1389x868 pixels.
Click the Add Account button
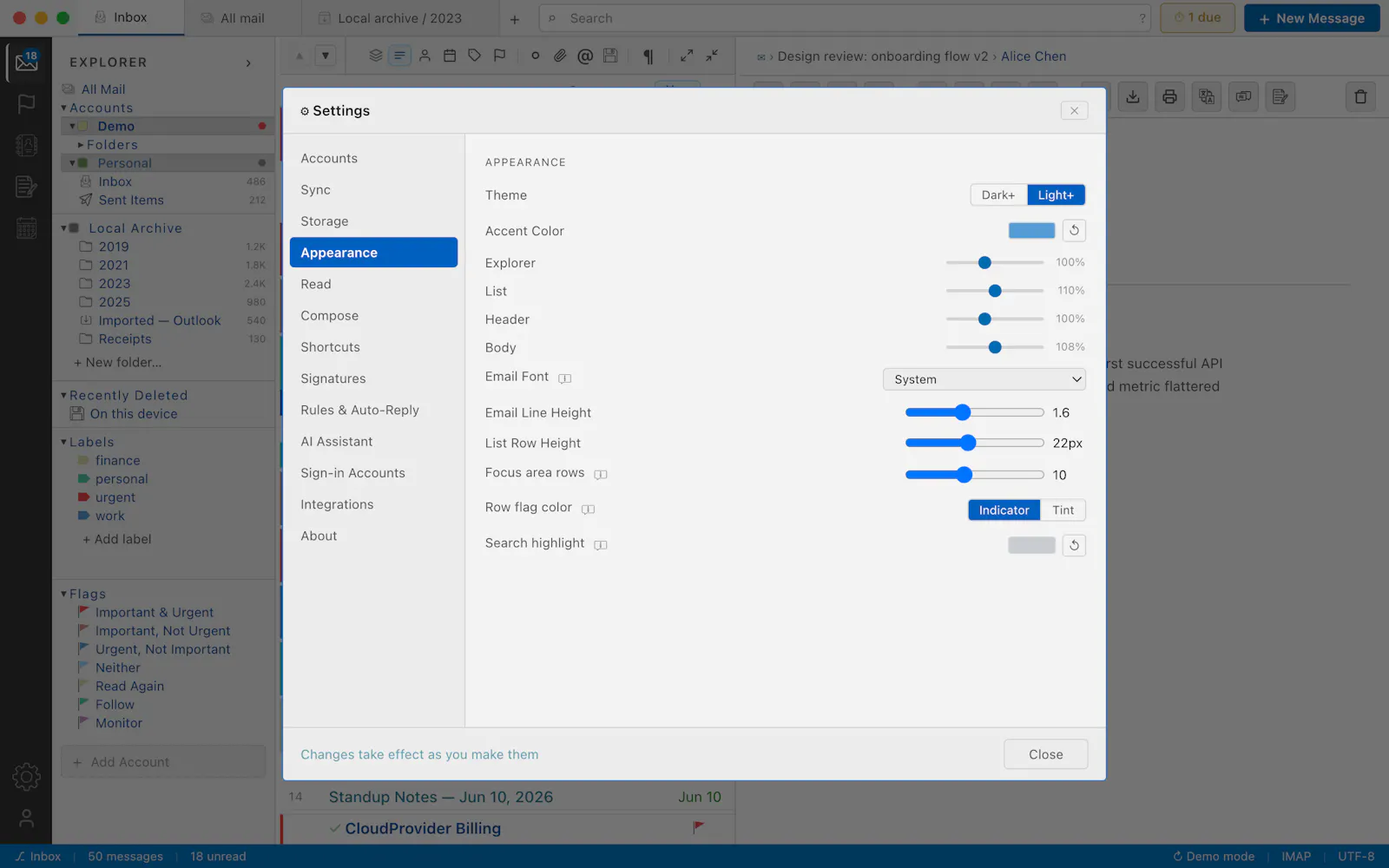pos(163,762)
